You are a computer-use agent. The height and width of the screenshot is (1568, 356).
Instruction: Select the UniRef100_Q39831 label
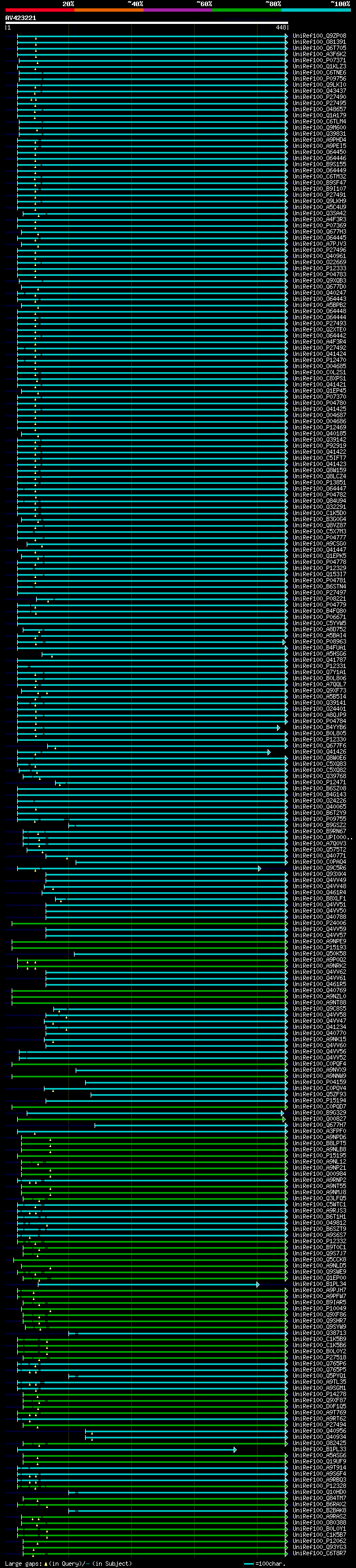(x=319, y=134)
